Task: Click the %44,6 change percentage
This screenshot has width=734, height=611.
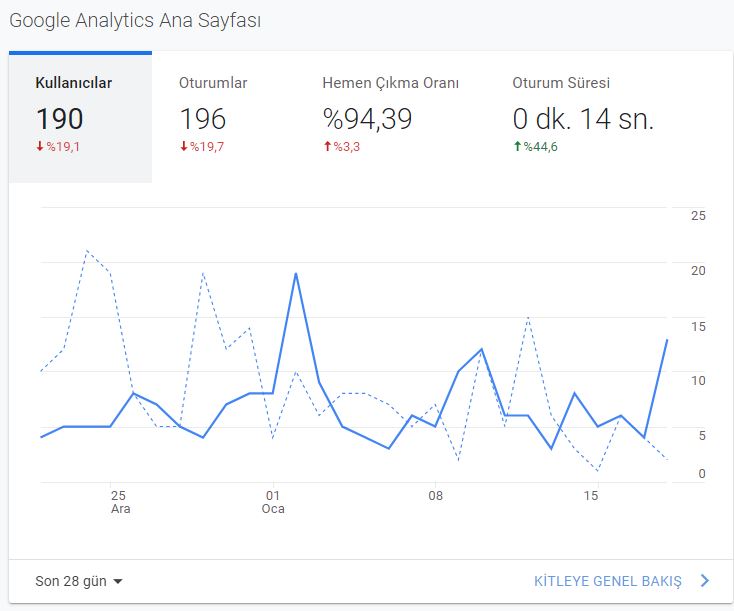Action: point(541,147)
